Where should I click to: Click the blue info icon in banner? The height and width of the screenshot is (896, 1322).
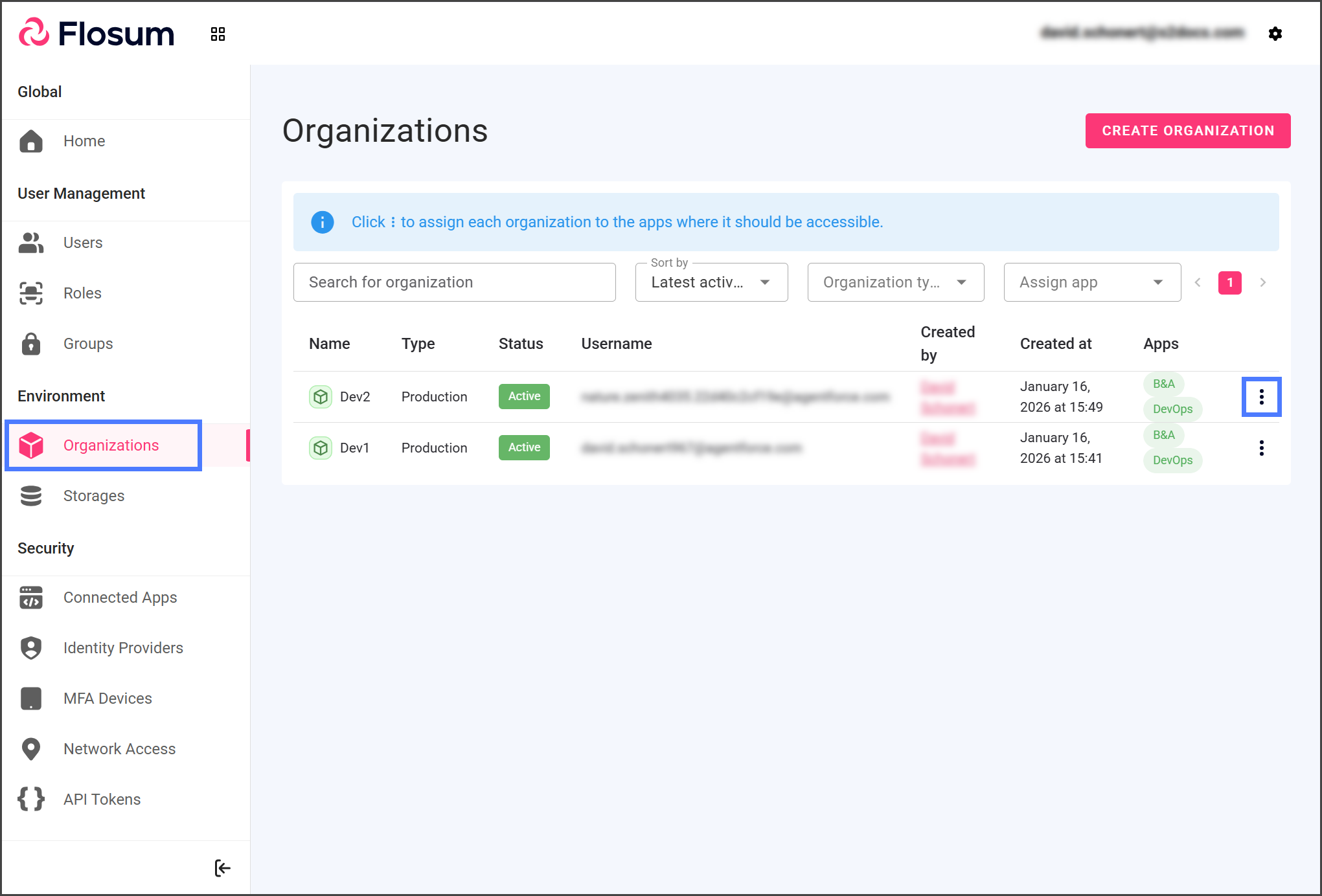click(x=323, y=222)
